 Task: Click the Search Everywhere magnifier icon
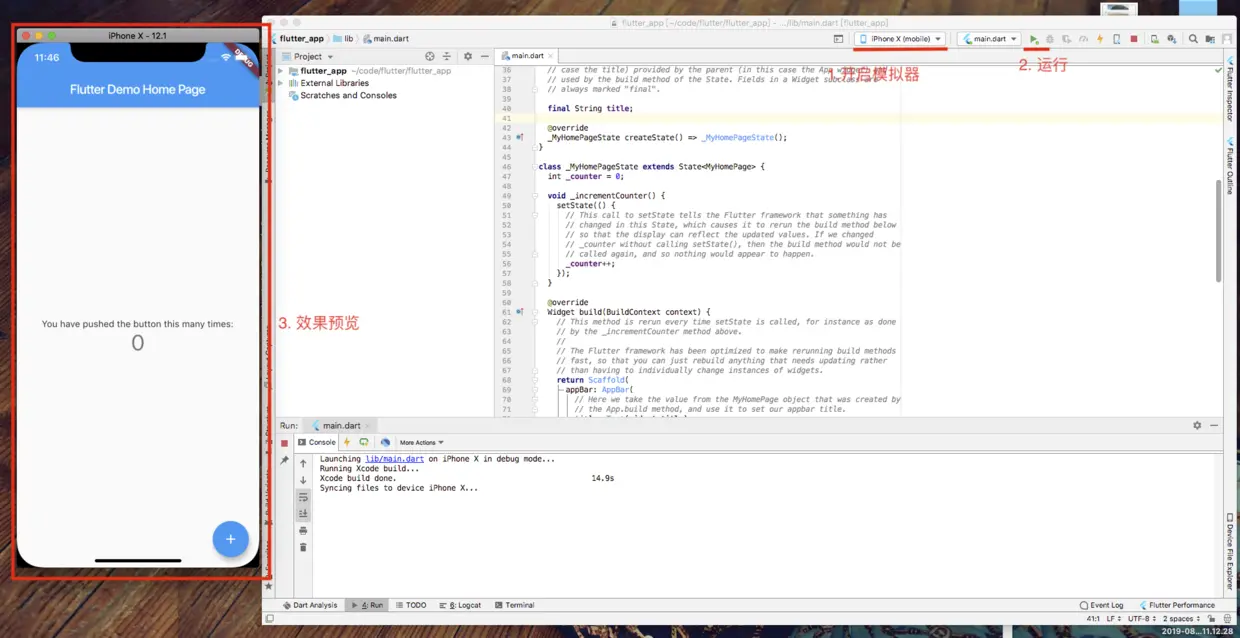click(1193, 39)
